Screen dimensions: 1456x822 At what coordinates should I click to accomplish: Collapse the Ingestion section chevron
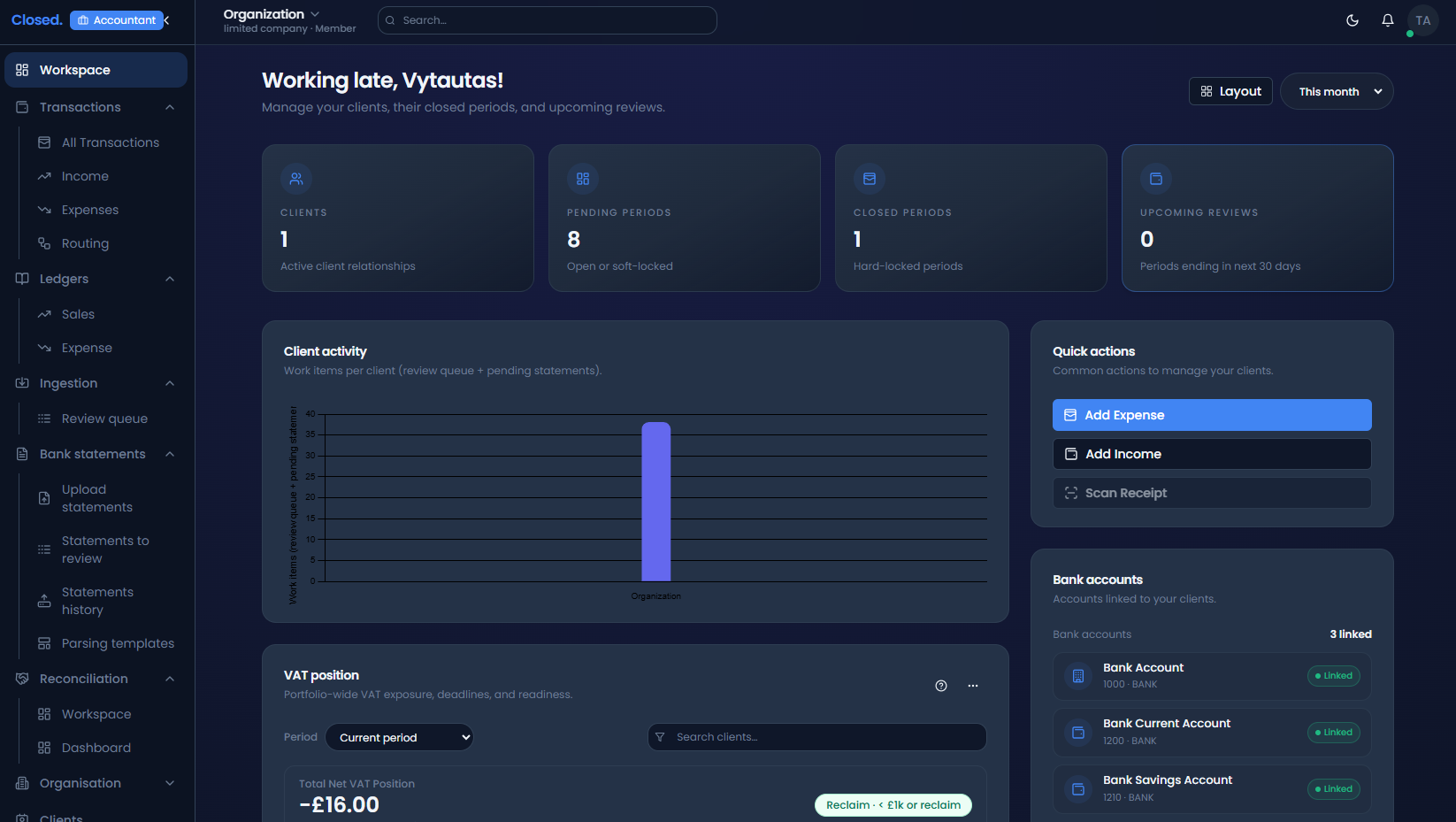170,383
